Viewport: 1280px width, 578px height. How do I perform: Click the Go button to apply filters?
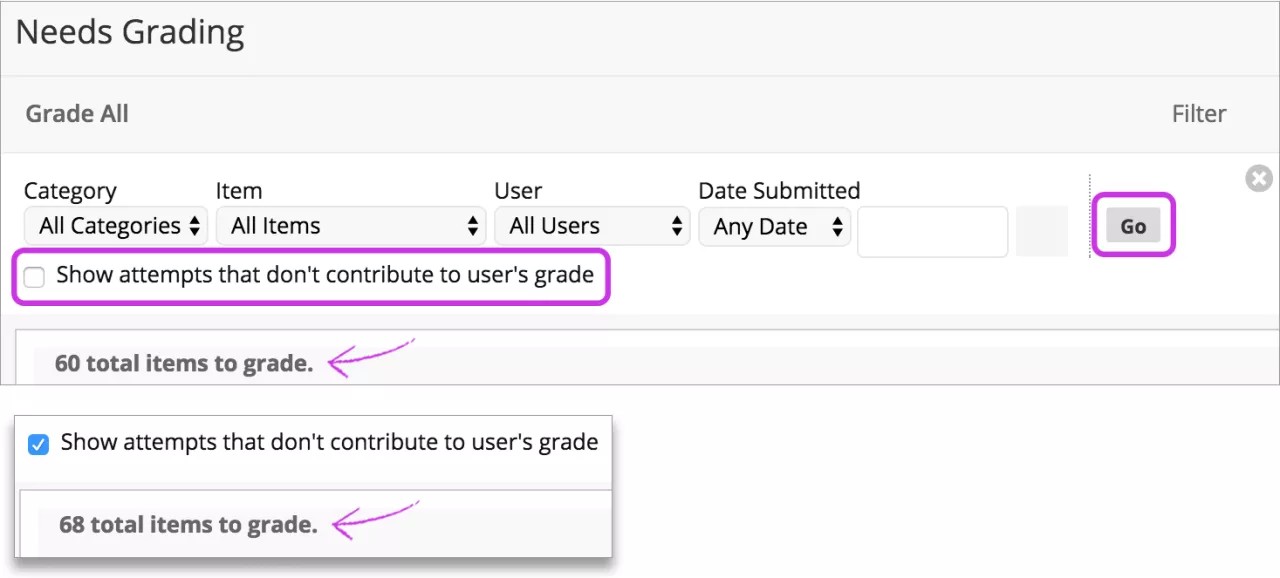(x=1132, y=226)
